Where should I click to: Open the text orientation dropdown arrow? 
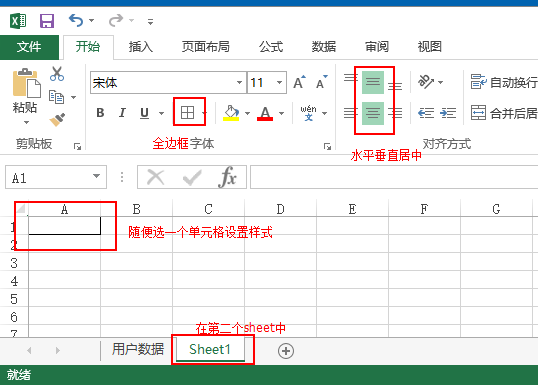(441, 82)
